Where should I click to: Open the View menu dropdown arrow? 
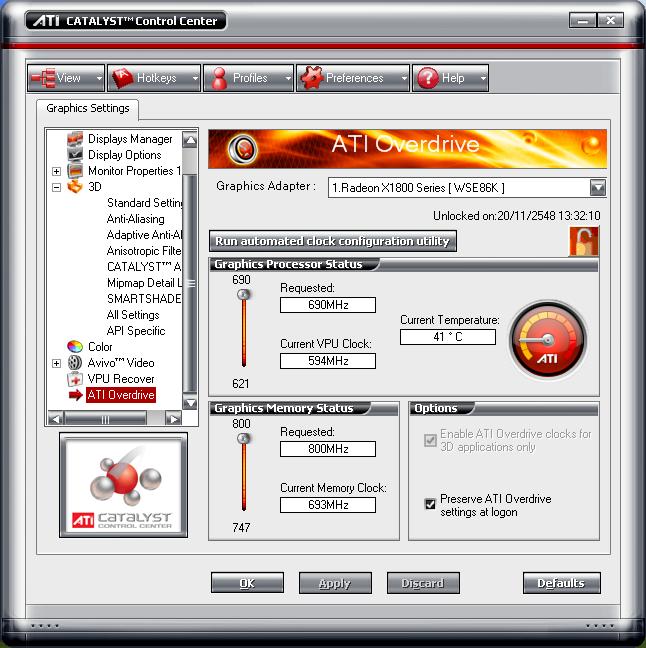[99, 78]
